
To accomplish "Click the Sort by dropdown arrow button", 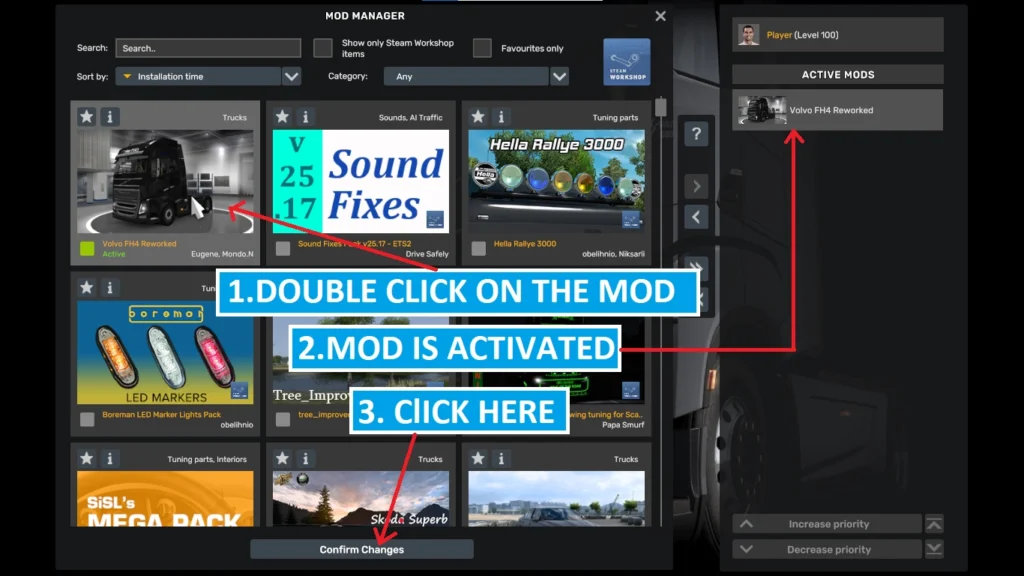I will (x=291, y=76).
